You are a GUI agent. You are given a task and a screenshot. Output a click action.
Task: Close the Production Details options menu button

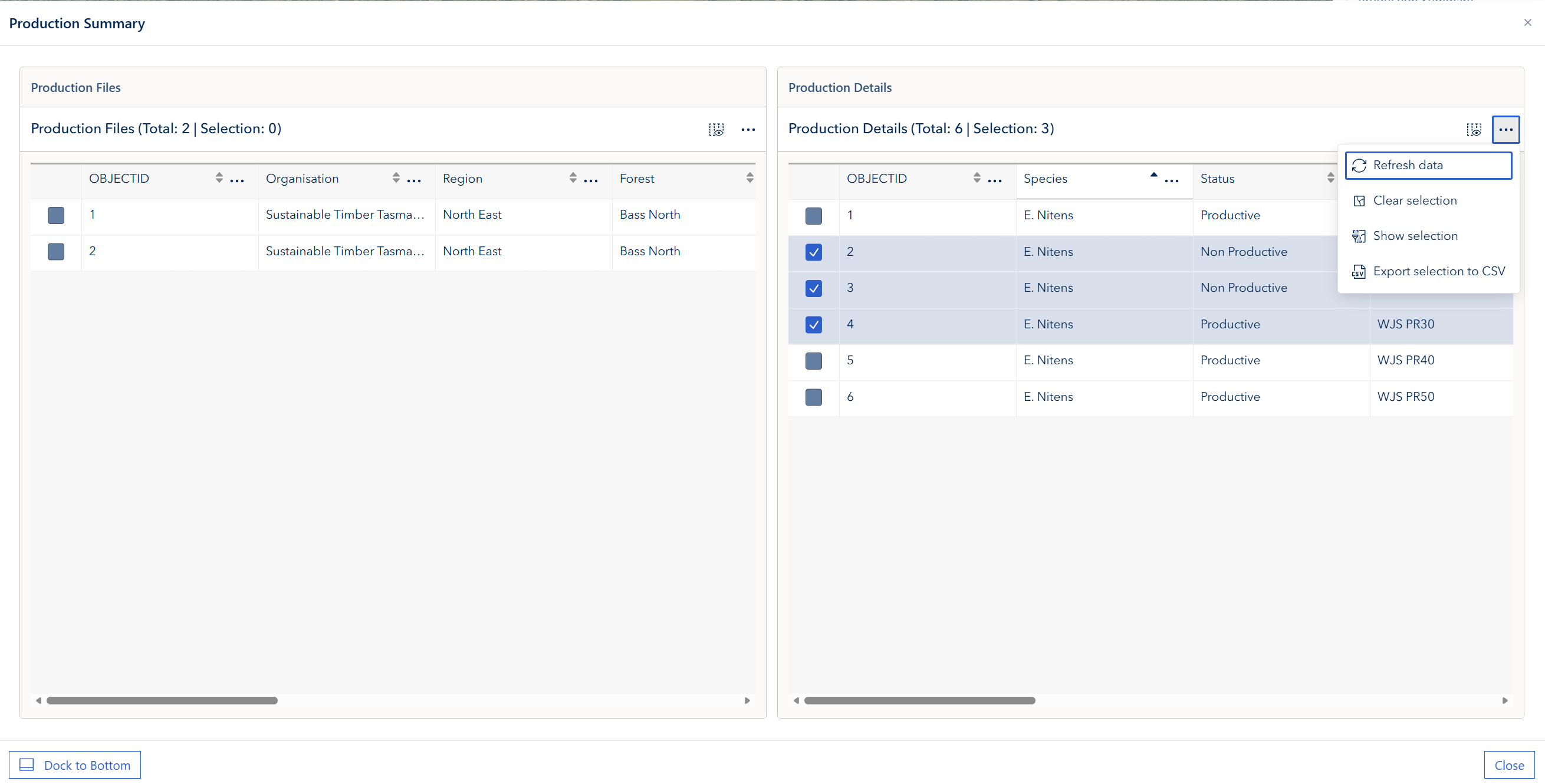[1505, 130]
